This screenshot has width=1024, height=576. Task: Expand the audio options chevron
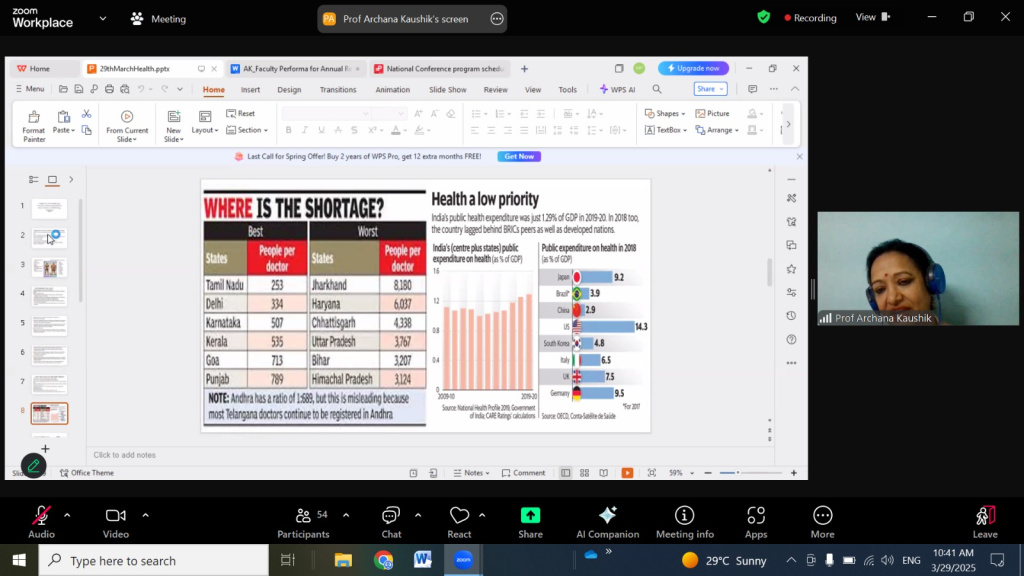pos(67,515)
